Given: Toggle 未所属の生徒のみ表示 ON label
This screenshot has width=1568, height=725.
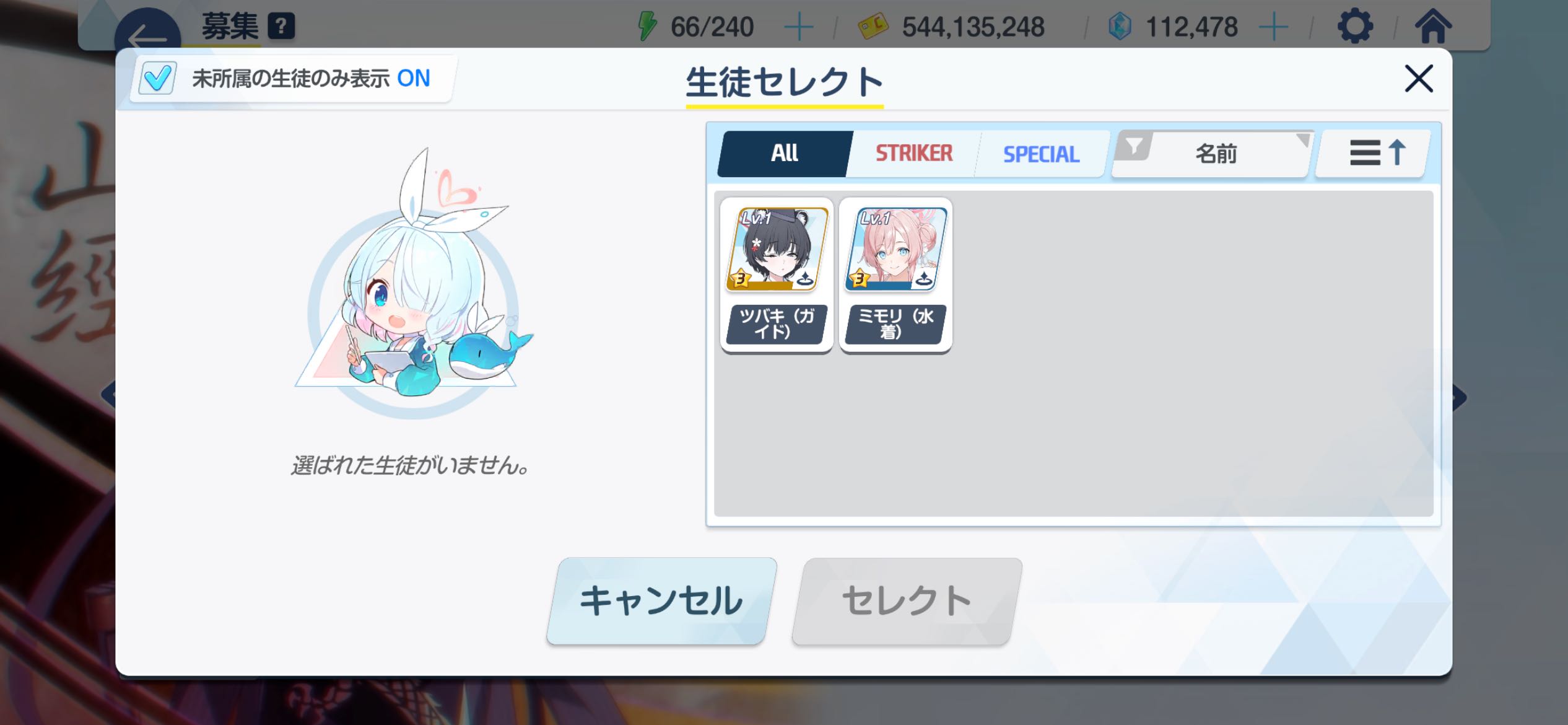Looking at the screenshot, I should click(311, 79).
